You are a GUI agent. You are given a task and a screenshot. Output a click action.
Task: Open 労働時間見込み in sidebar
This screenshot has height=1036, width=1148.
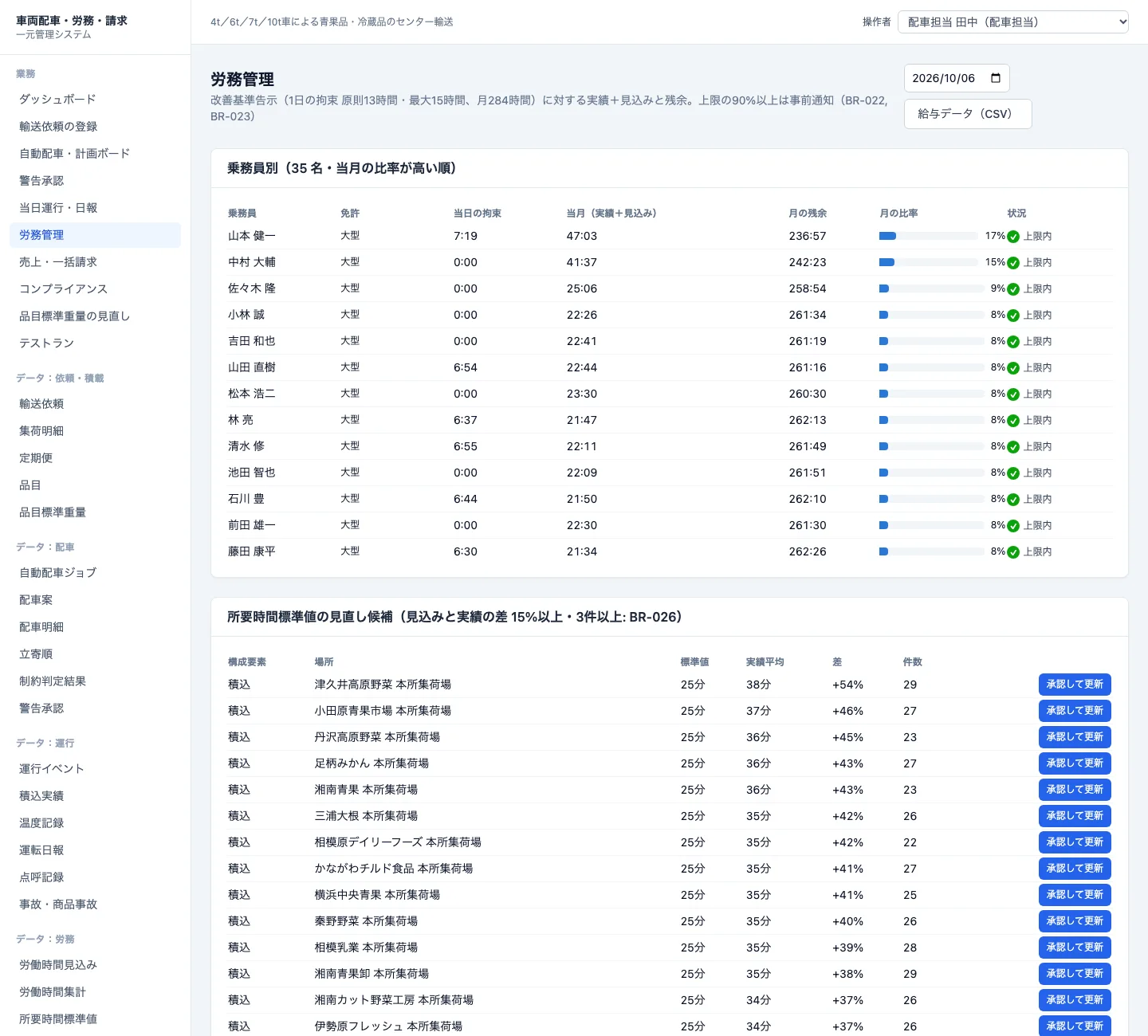tap(95, 965)
